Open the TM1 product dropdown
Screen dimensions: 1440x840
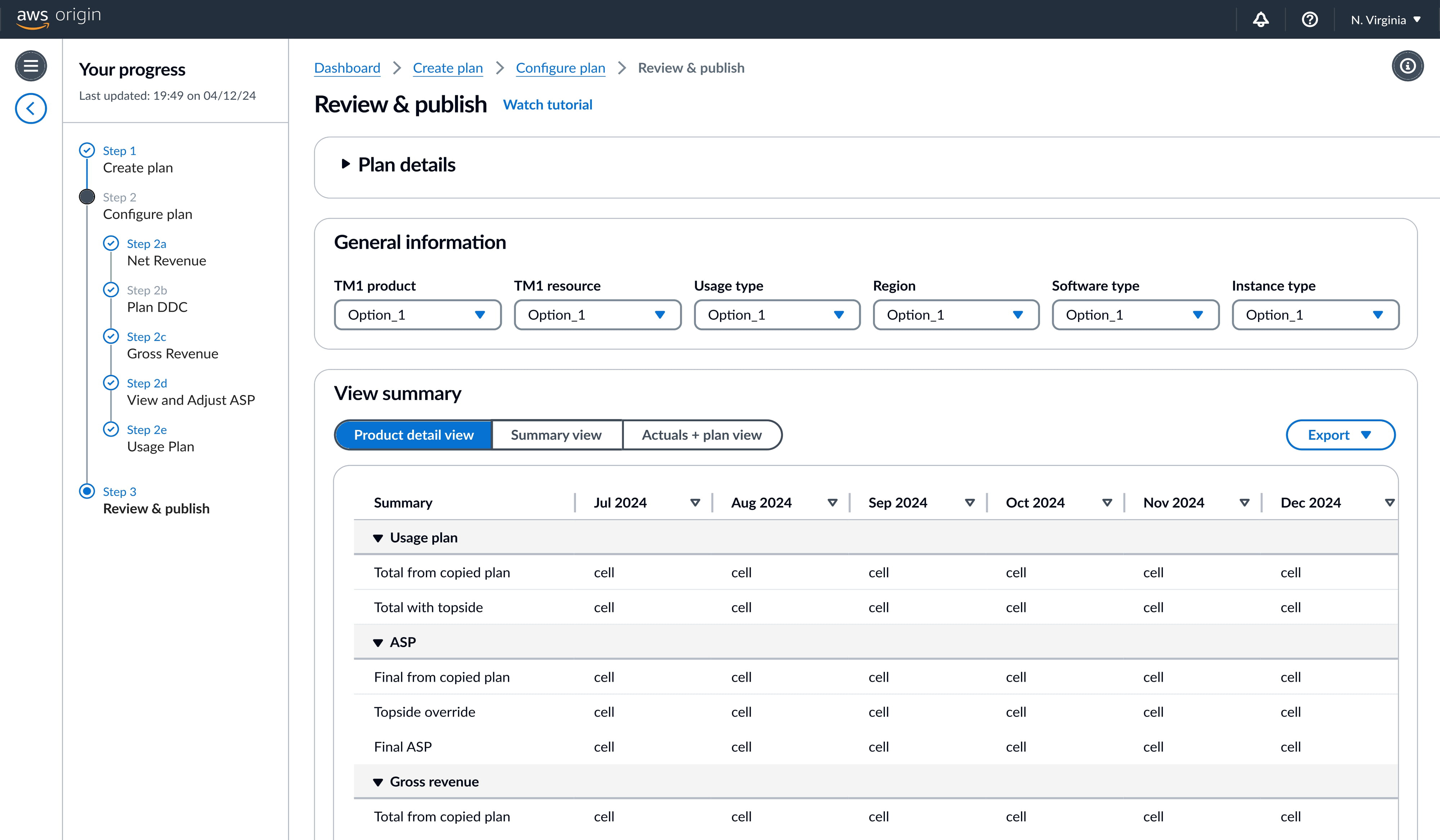417,315
